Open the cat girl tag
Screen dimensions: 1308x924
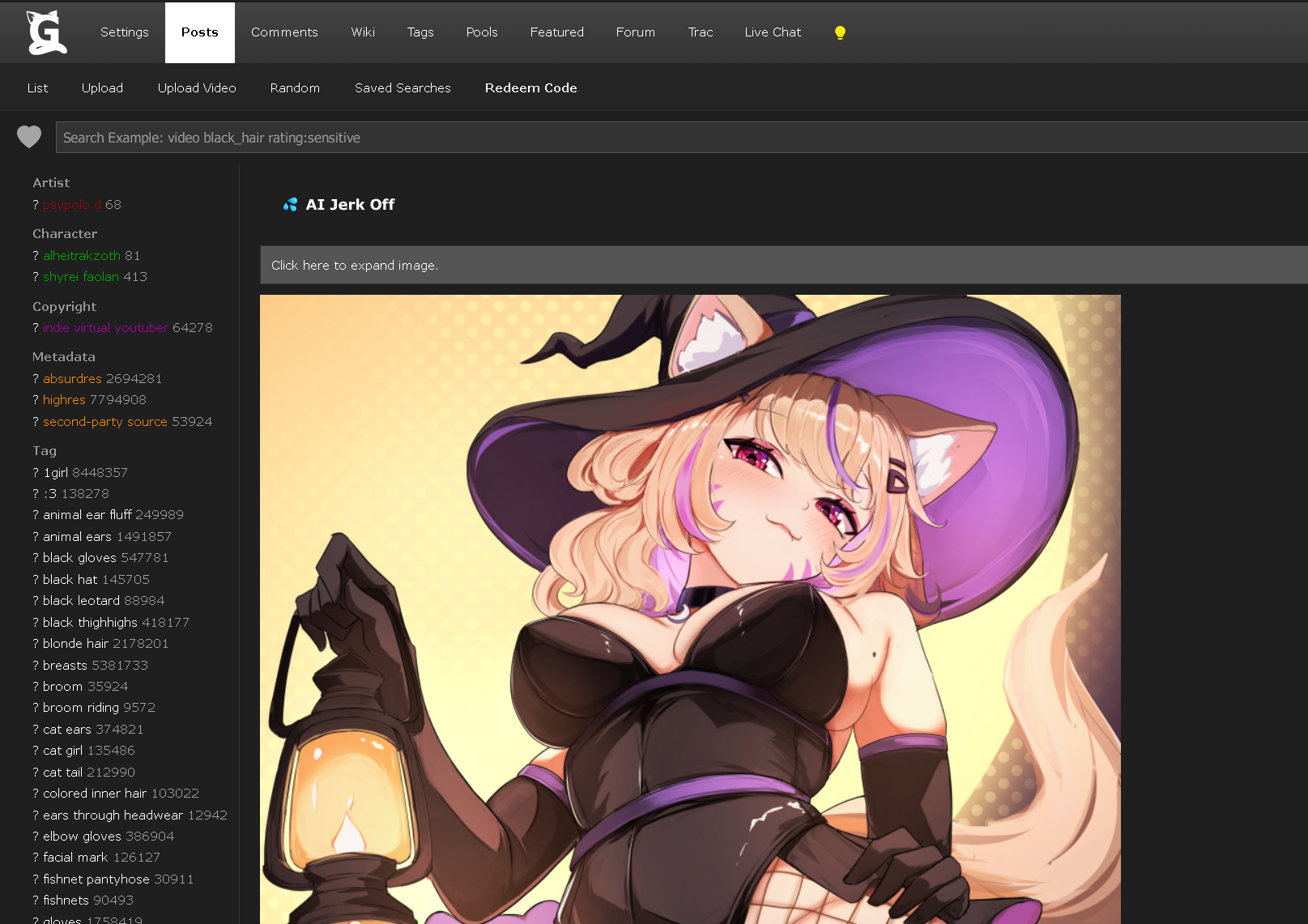[62, 751]
